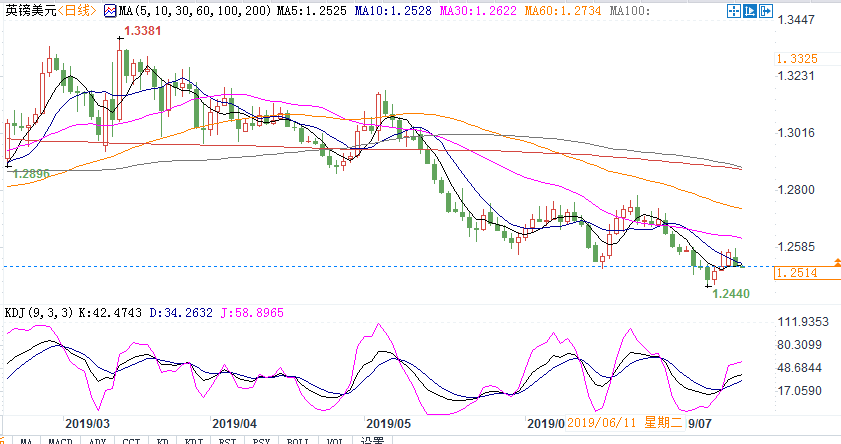This screenshot has width=841, height=444.
Task: Switch to the BOLL indicator tab
Action: click(x=298, y=441)
